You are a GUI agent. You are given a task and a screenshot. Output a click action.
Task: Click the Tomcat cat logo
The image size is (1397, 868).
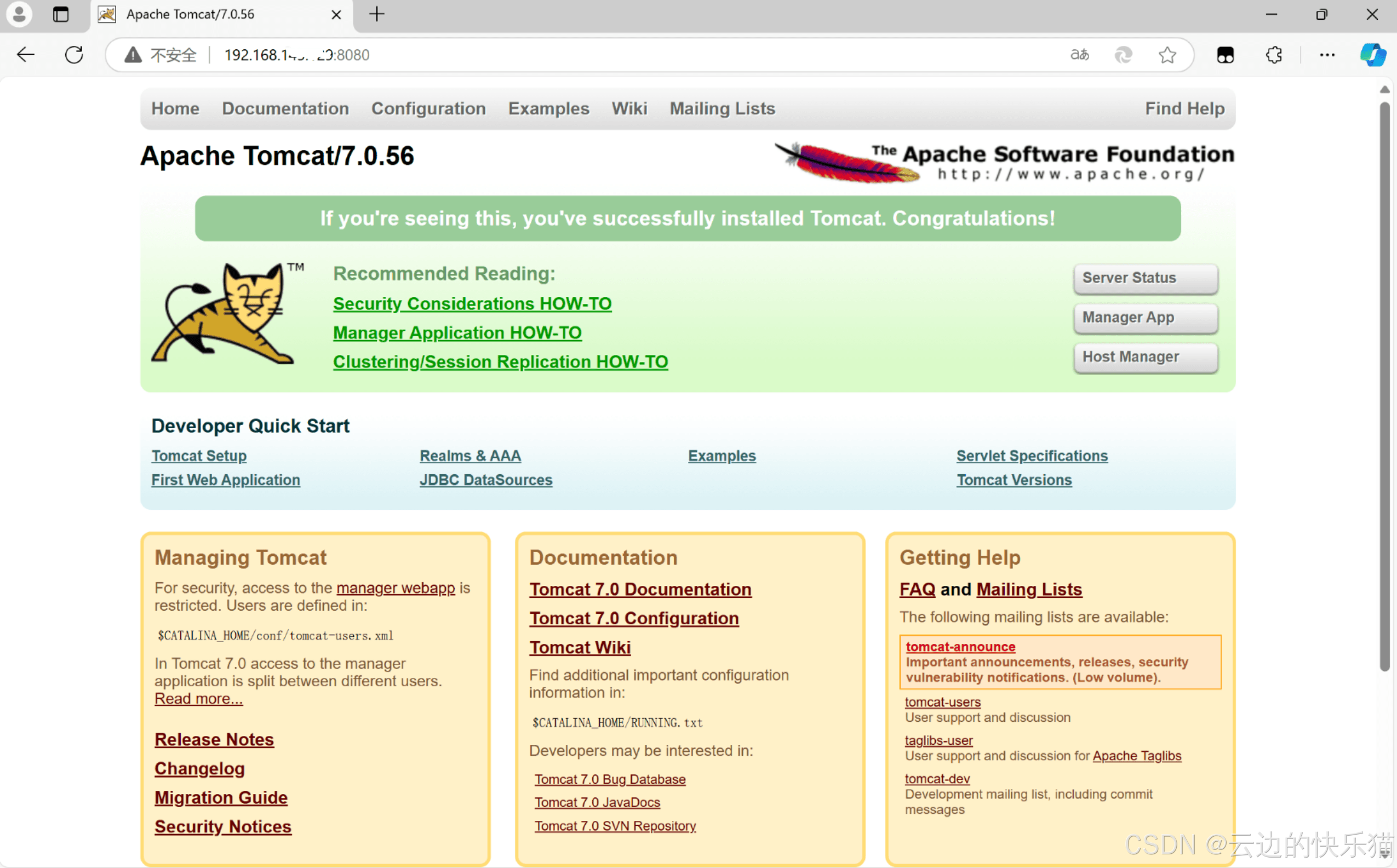[x=227, y=313]
